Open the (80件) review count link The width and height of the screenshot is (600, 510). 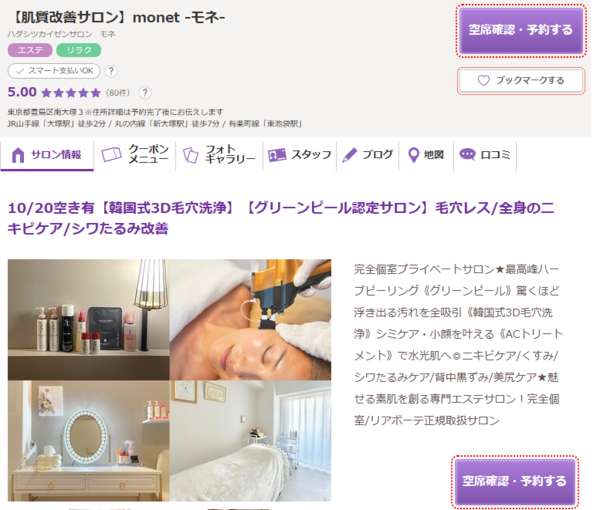[x=118, y=93]
